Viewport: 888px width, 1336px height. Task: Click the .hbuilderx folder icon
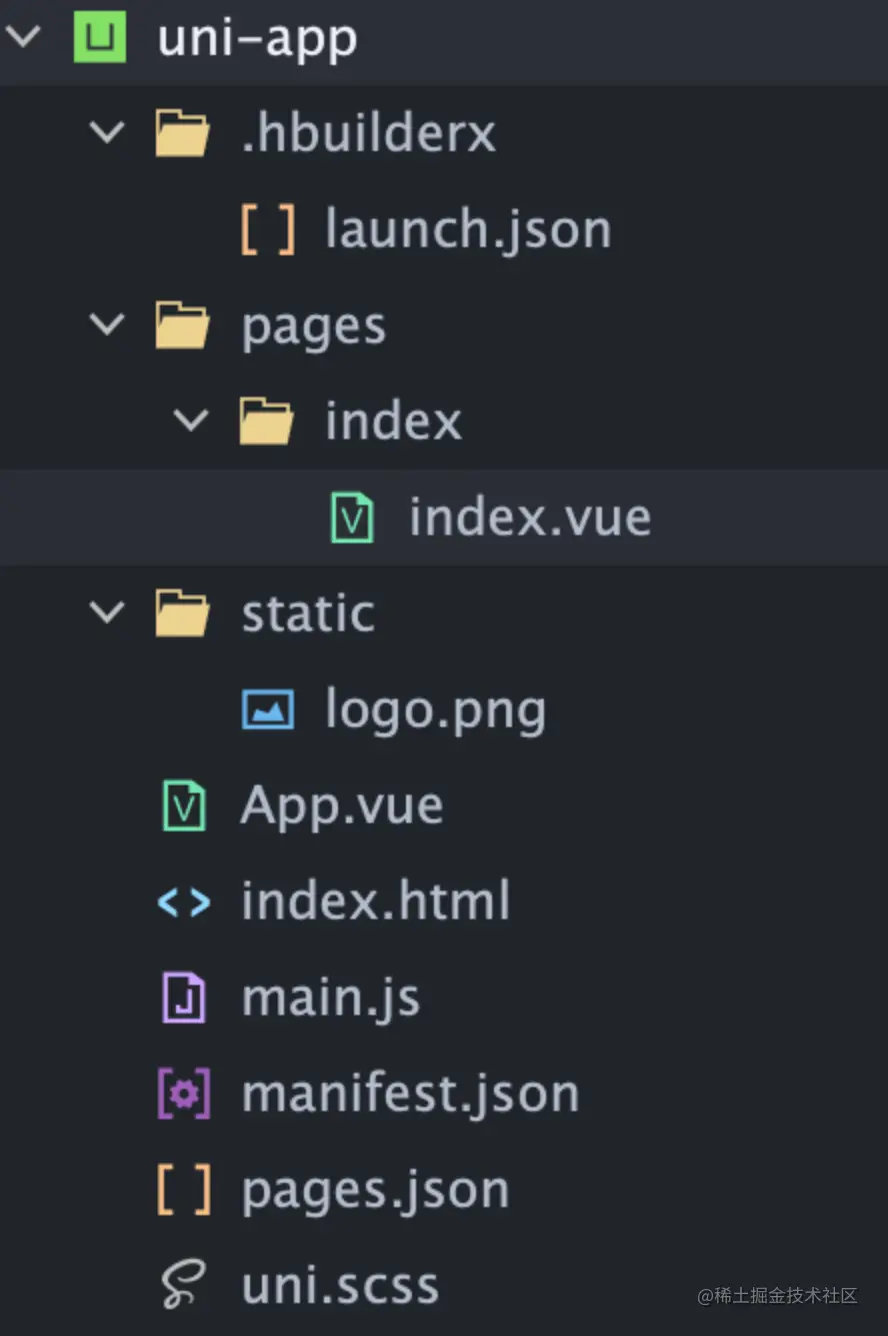point(182,134)
